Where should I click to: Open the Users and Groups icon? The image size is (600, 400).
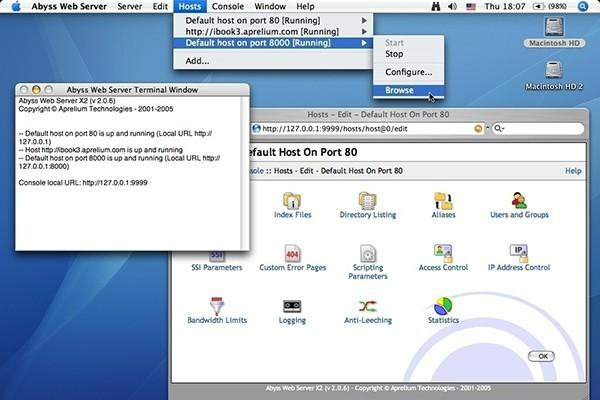(x=519, y=201)
